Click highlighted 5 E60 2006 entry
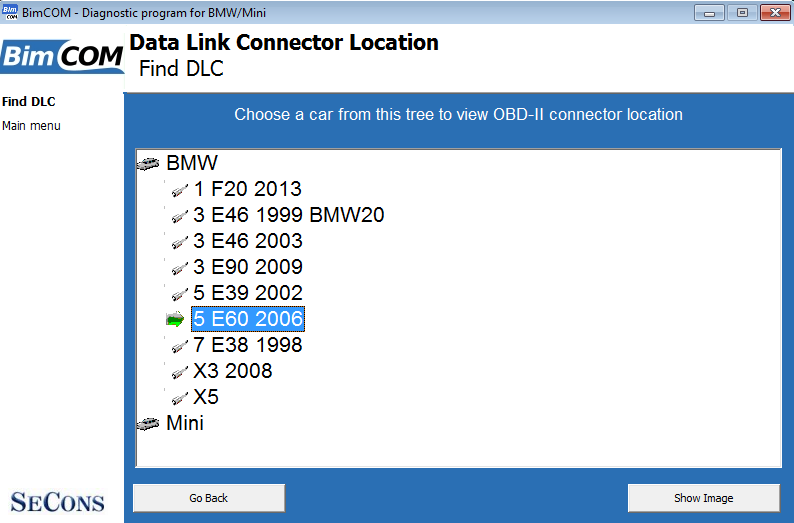The height and width of the screenshot is (523, 794). tap(248, 319)
